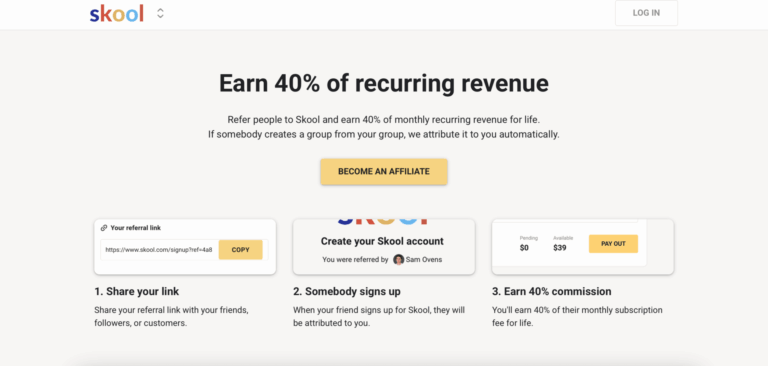This screenshot has width=768, height=366.
Task: Click the payout balance card thumbnail
Action: click(x=582, y=246)
